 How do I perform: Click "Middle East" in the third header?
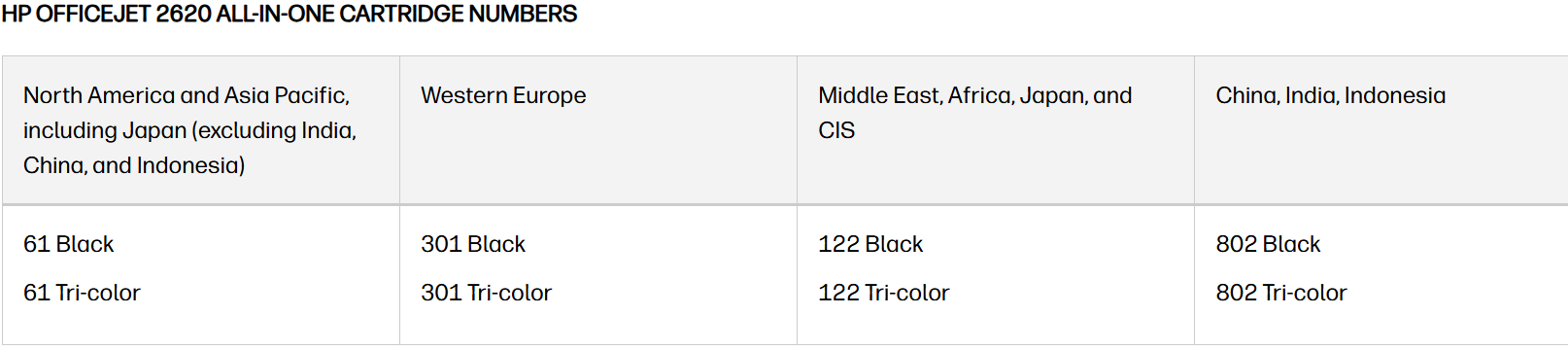878,95
